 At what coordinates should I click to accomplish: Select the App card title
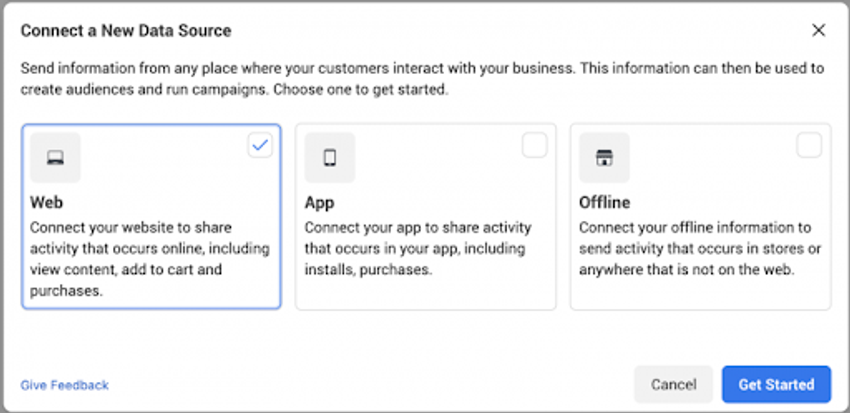[x=319, y=202]
